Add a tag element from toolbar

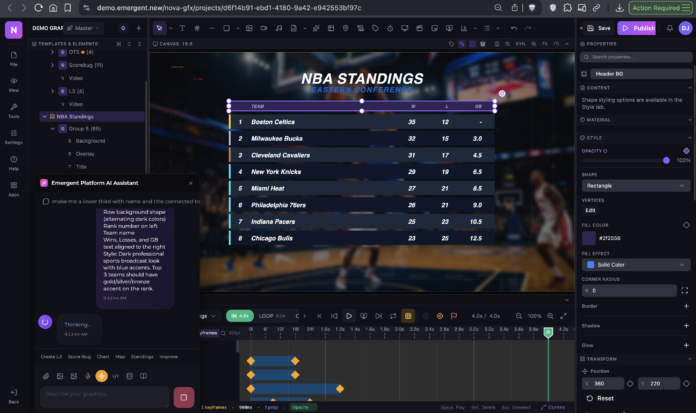click(375, 28)
